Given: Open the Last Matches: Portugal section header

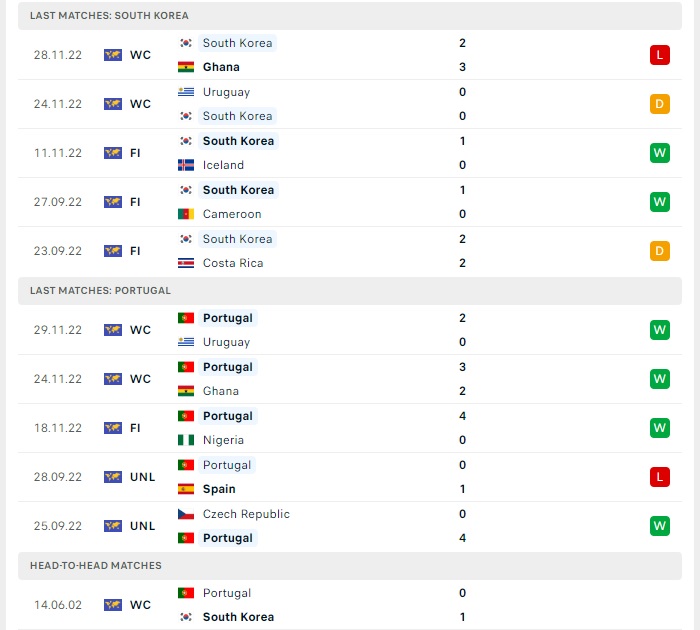Looking at the screenshot, I should click(x=350, y=291).
